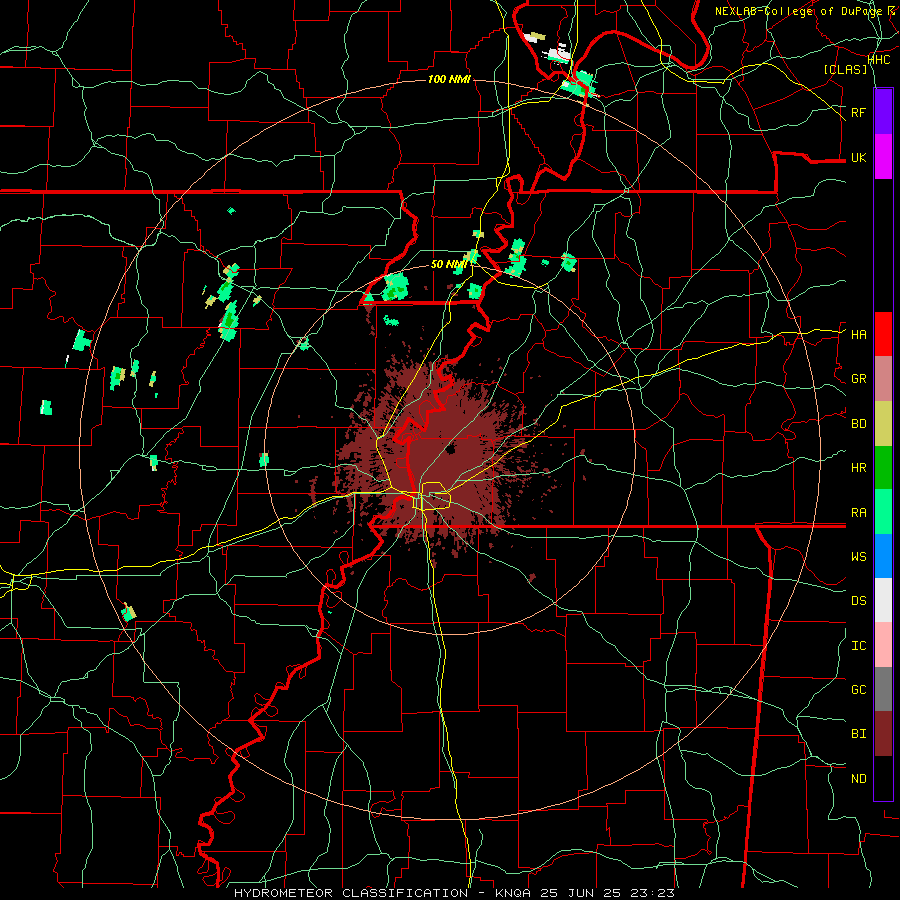This screenshot has height=900, width=900.
Task: Click the magenta UK legend color swatch
Action: (x=883, y=157)
